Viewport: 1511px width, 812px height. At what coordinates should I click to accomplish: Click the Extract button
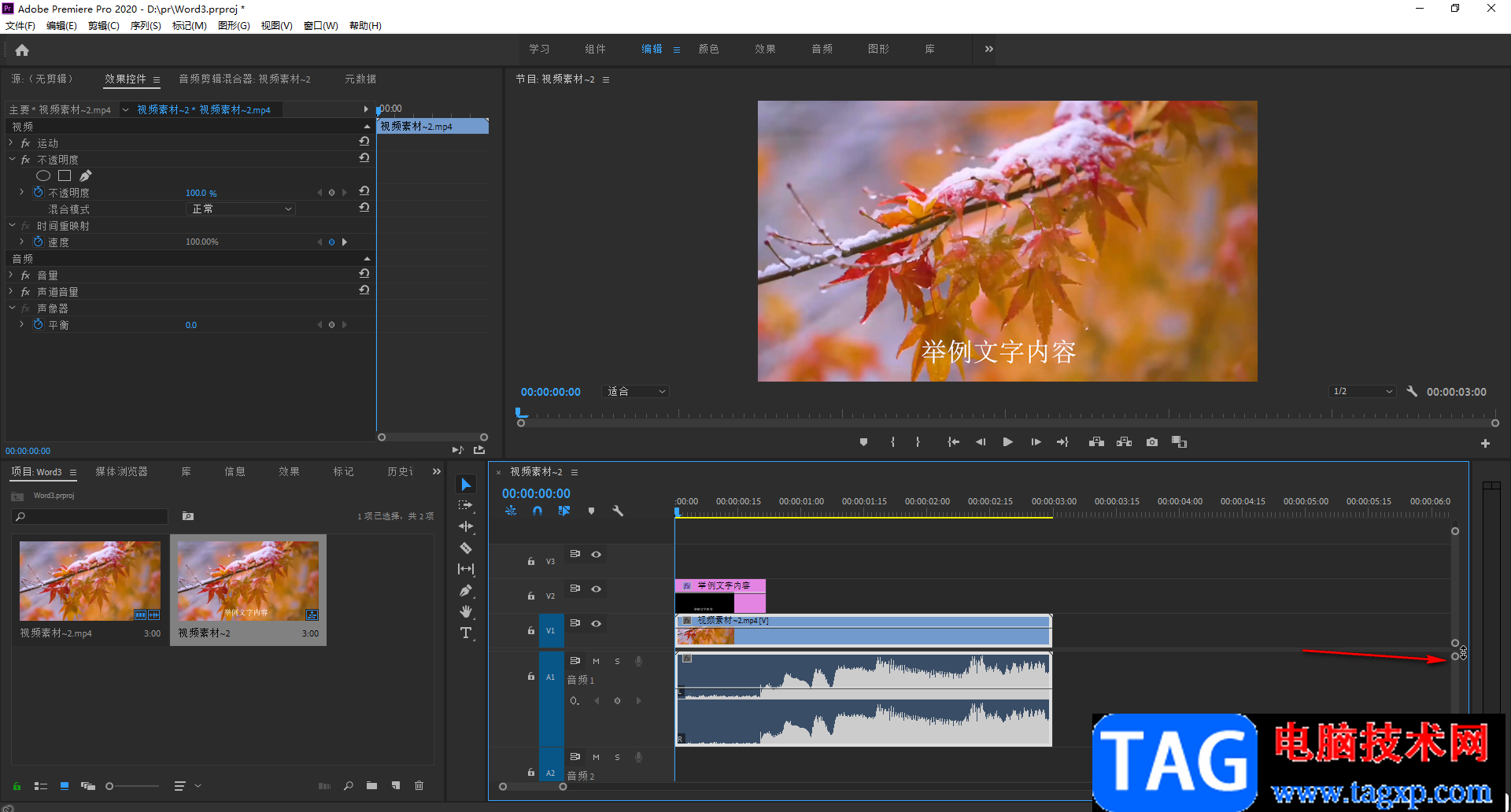pos(1125,442)
